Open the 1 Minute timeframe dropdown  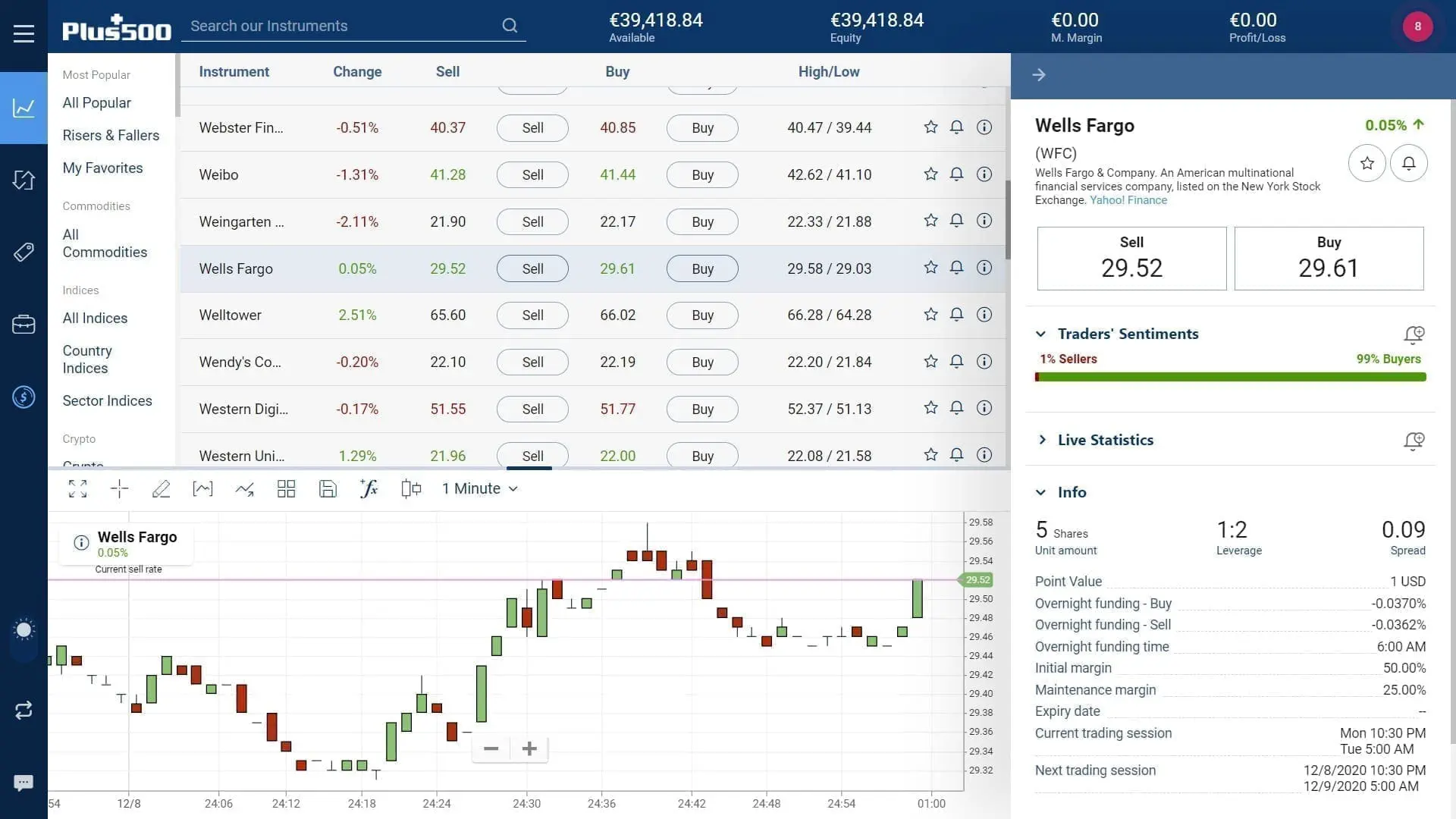[479, 488]
